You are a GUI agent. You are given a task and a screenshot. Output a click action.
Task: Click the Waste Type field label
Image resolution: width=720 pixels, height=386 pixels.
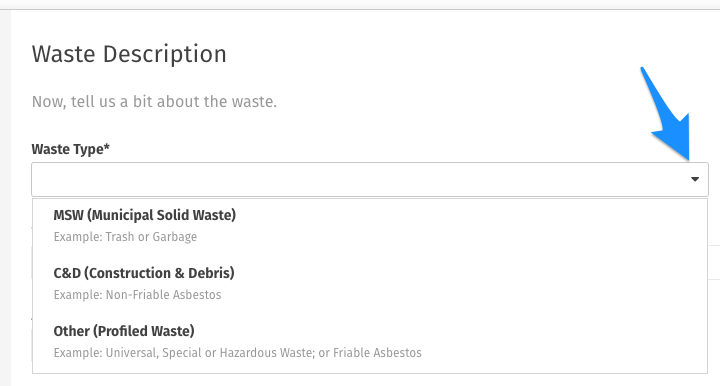pos(70,149)
